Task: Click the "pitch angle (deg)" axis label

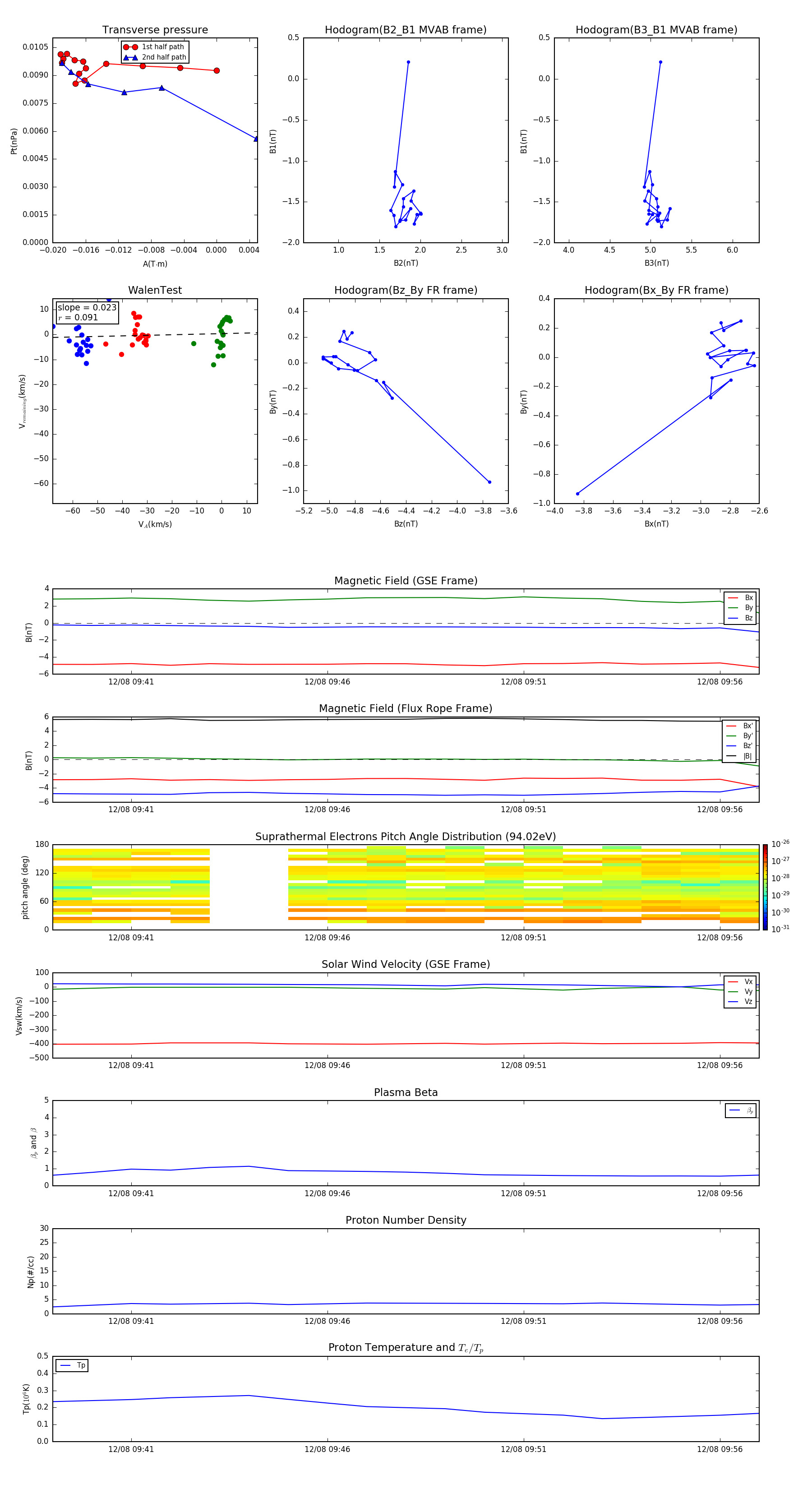Action: pyautogui.click(x=25, y=887)
